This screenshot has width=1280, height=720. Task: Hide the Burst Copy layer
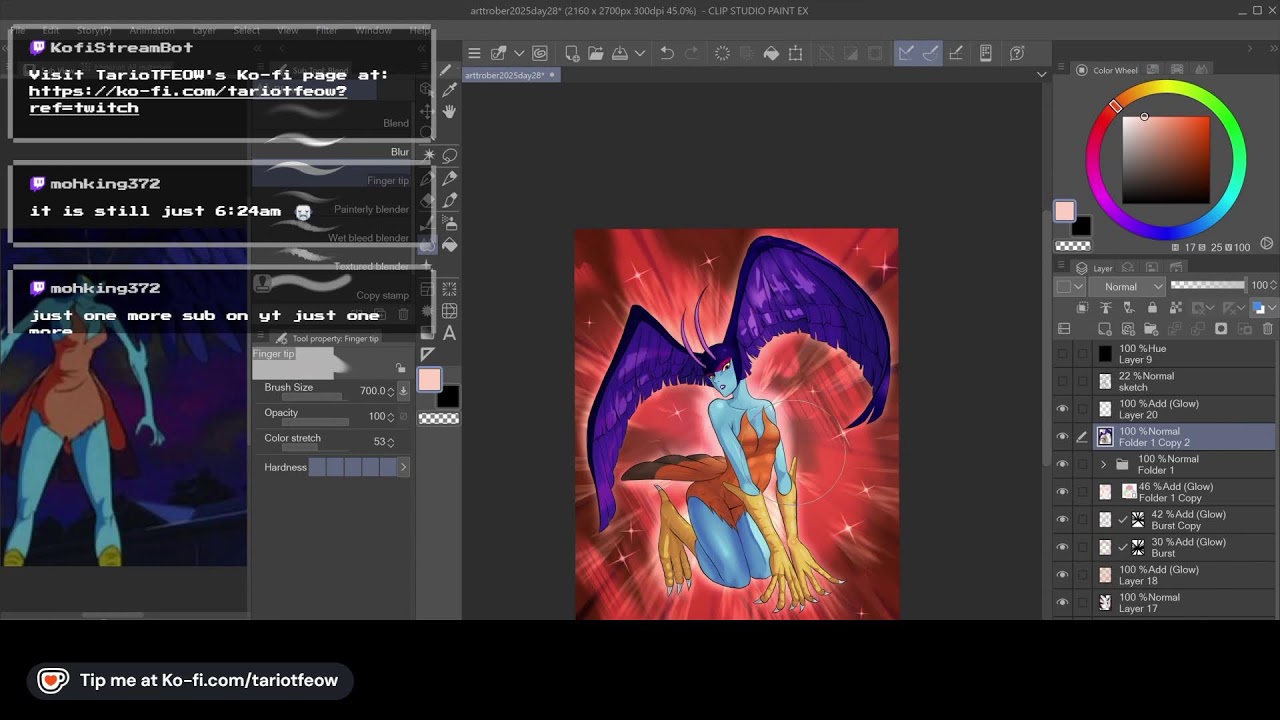coord(1062,520)
